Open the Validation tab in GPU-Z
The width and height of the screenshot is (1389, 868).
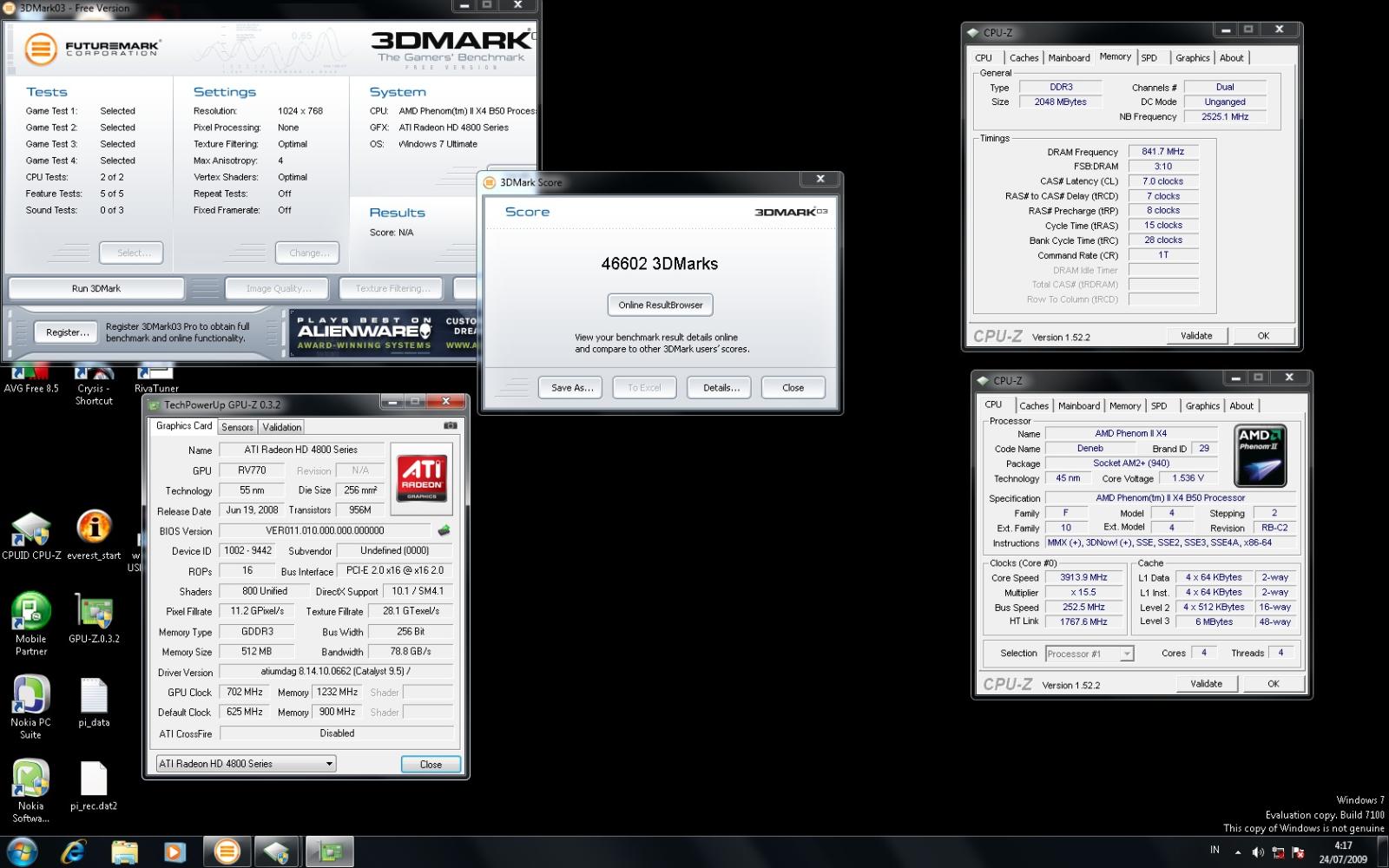(x=281, y=427)
